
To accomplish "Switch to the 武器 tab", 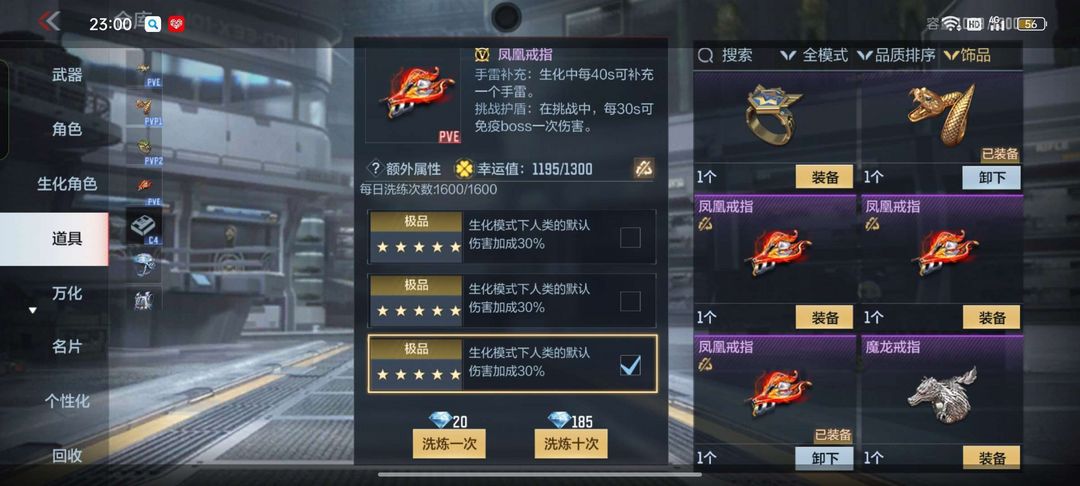I will click(x=67, y=75).
